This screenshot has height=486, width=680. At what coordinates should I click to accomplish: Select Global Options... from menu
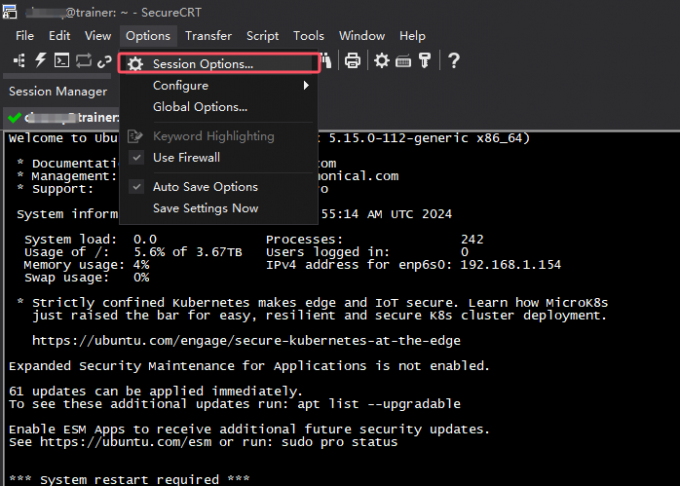coord(219,107)
